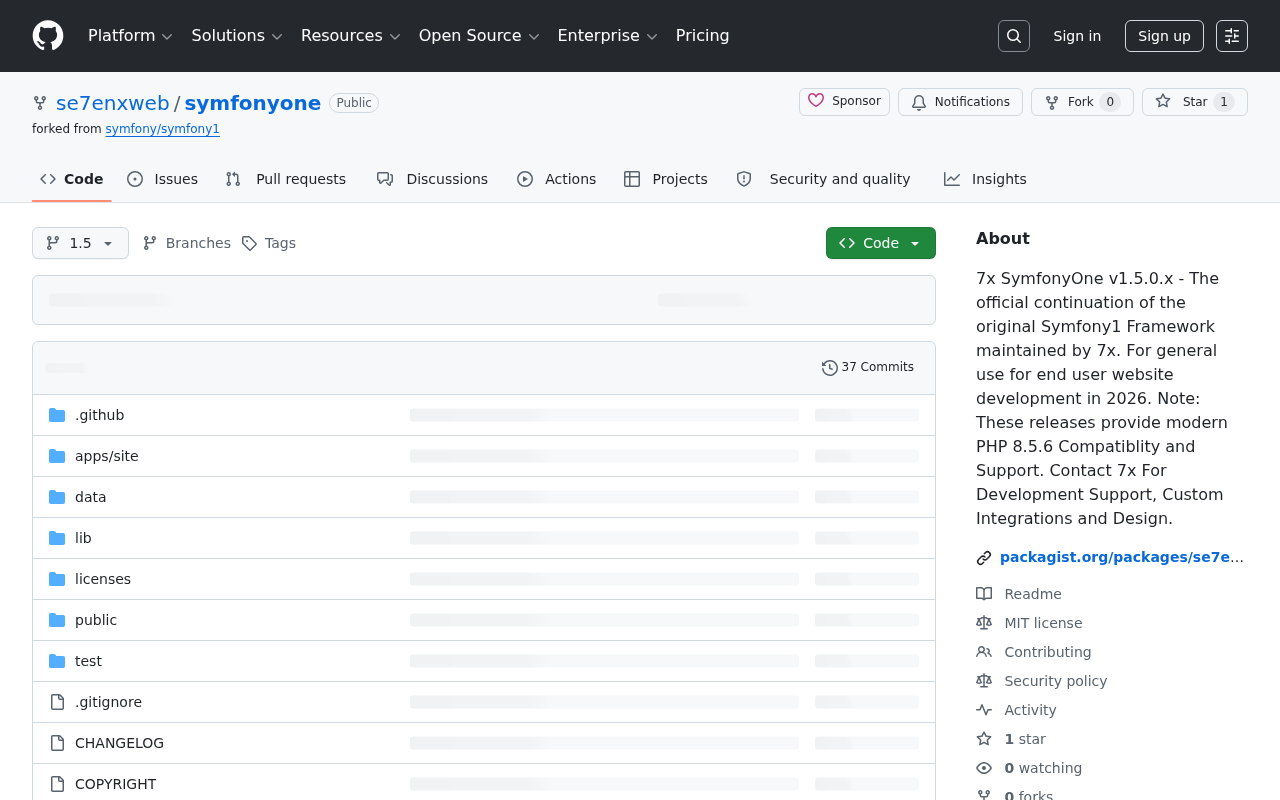Open the apps/site folder name
1280x800 pixels.
coord(107,456)
